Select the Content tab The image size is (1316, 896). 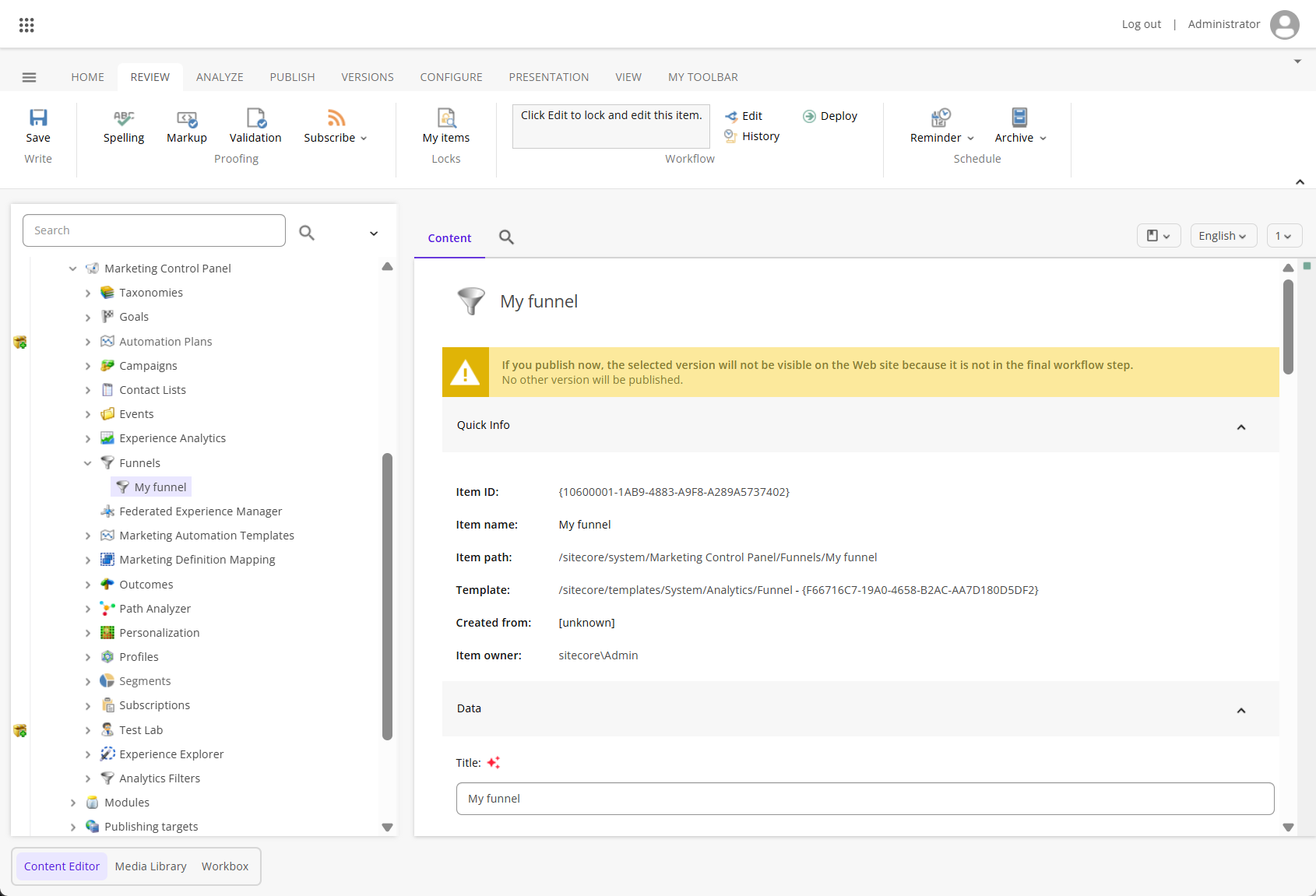click(x=449, y=238)
